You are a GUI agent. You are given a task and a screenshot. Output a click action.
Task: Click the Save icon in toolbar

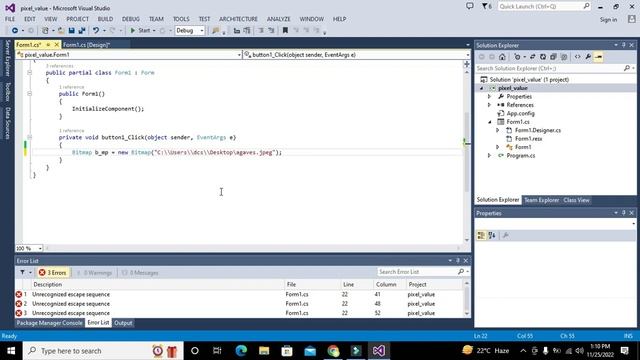coord(71,31)
